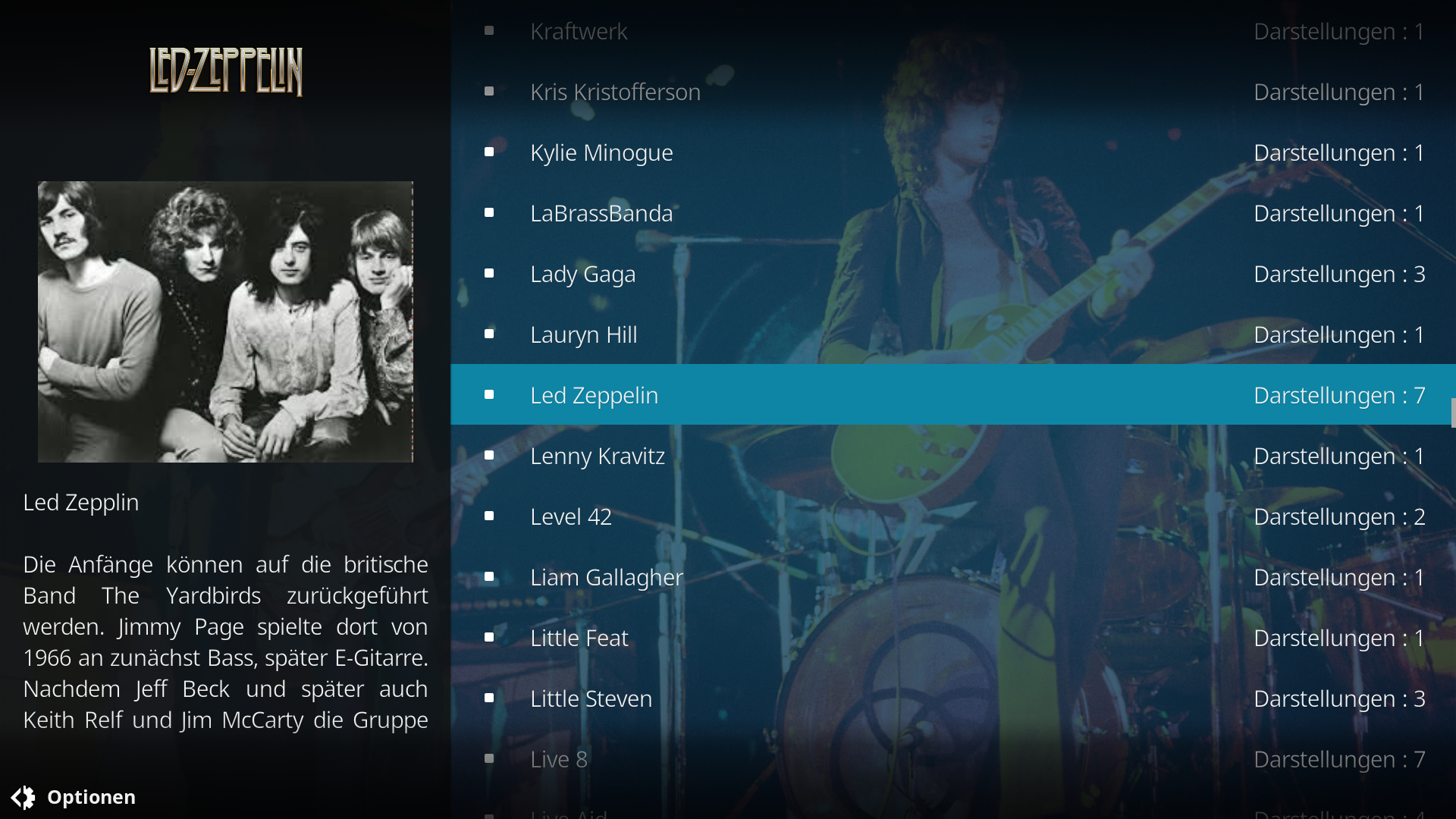Click the Led Zepplin biography text
This screenshot has height=819, width=1456.
(x=225, y=642)
